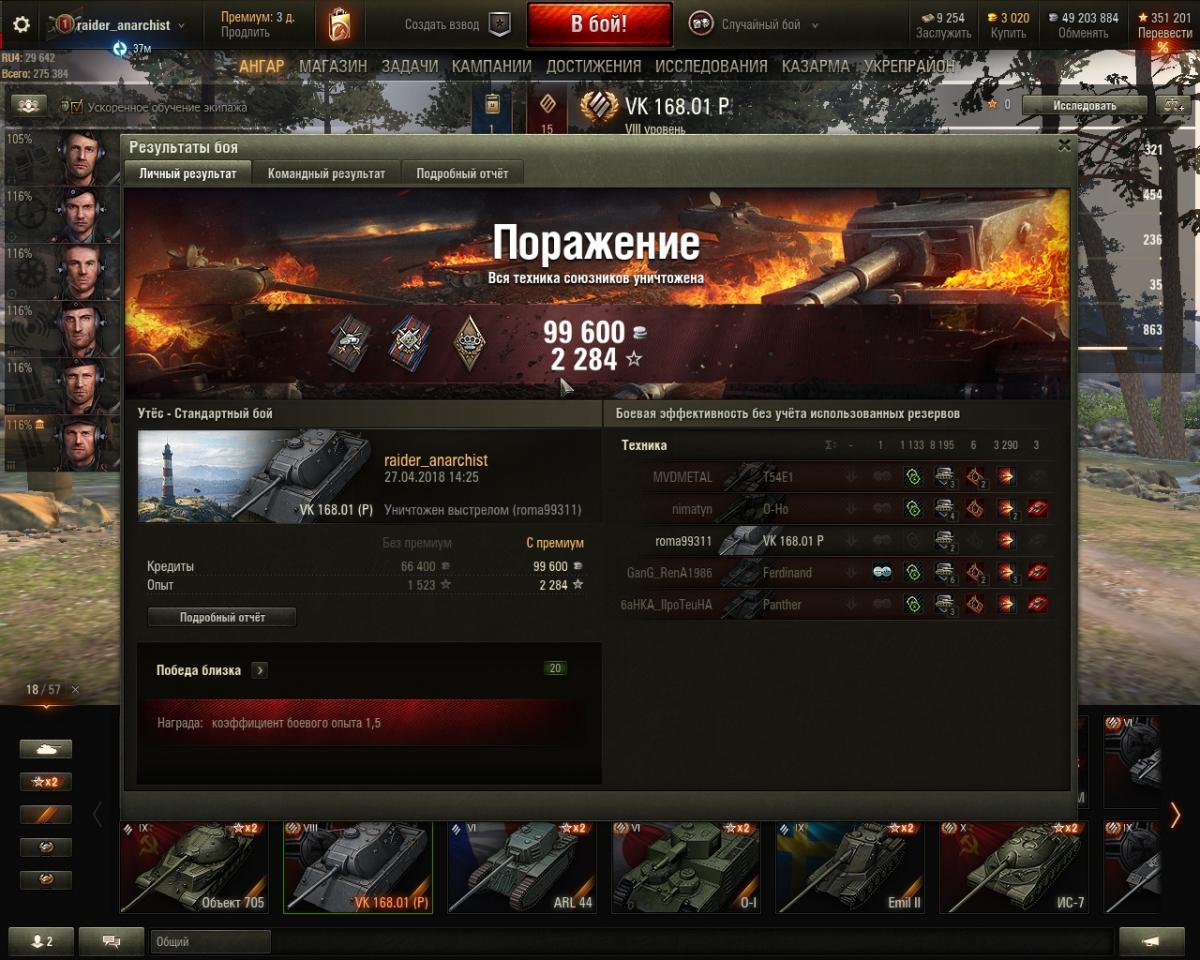Select the Объект 705 tank thumbnail
The width and height of the screenshot is (1200, 960).
[x=193, y=868]
